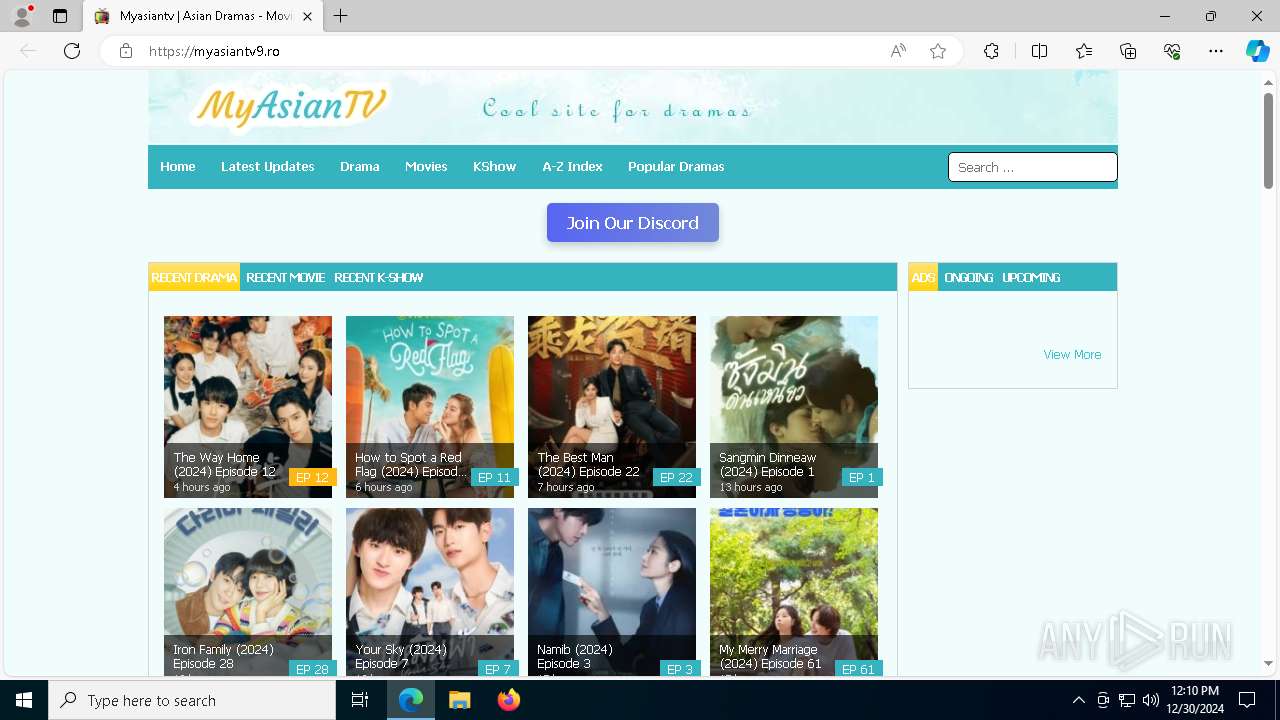The image size is (1280, 720).
Task: Open the notification center icon
Action: [1247, 700]
